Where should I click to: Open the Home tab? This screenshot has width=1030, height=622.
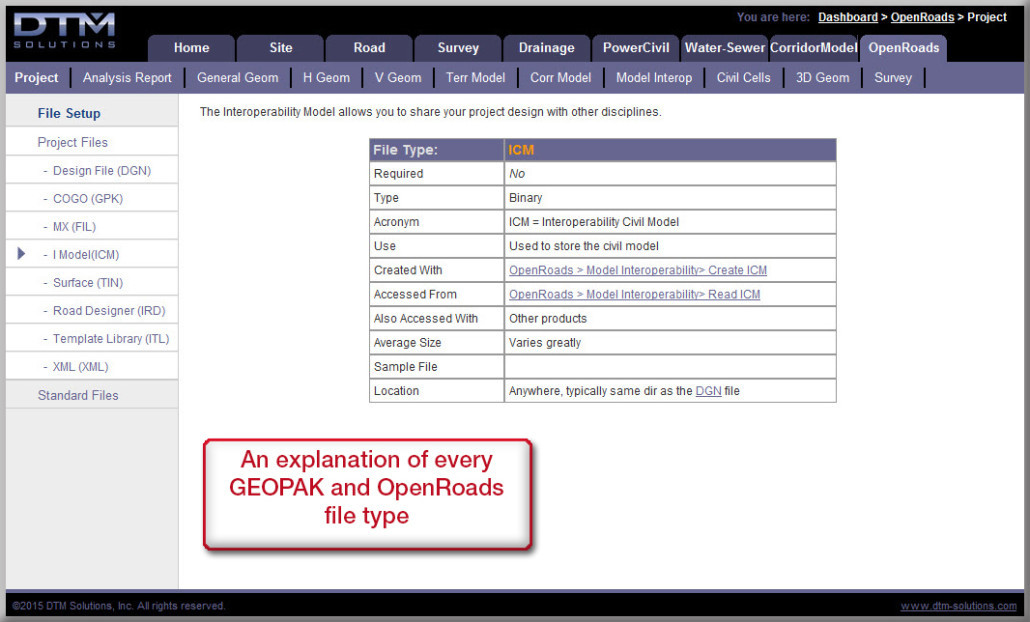click(x=191, y=48)
